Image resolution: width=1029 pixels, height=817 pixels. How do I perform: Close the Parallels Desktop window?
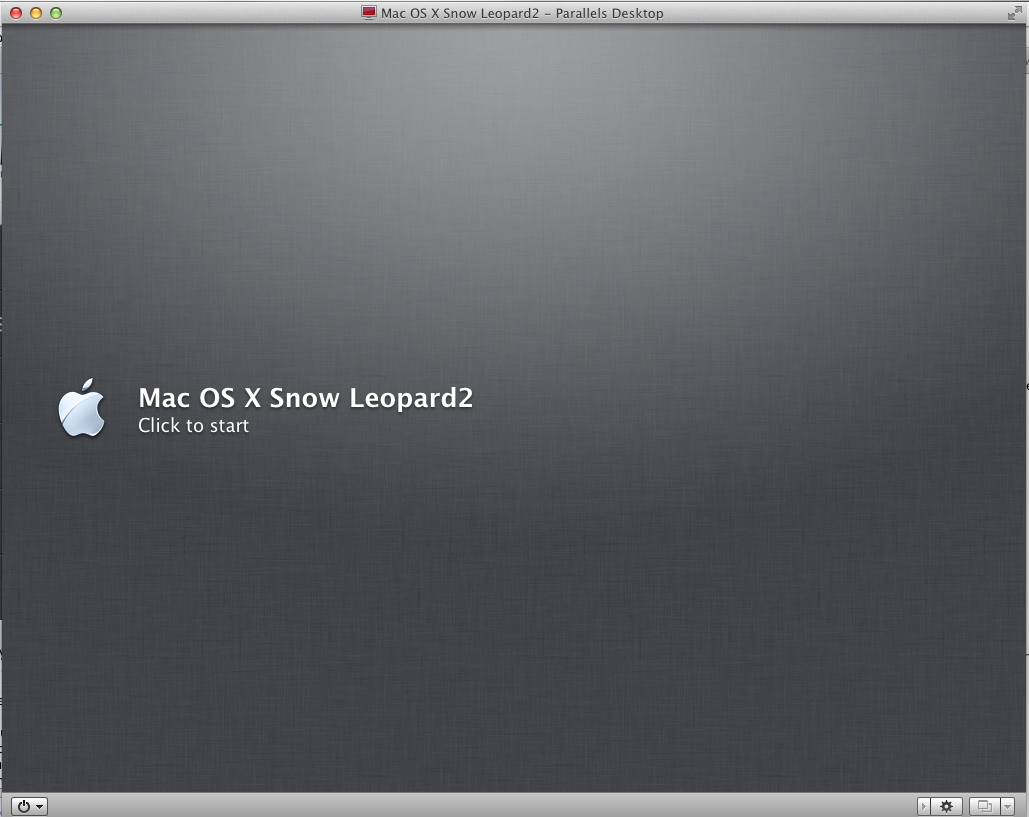(x=16, y=13)
